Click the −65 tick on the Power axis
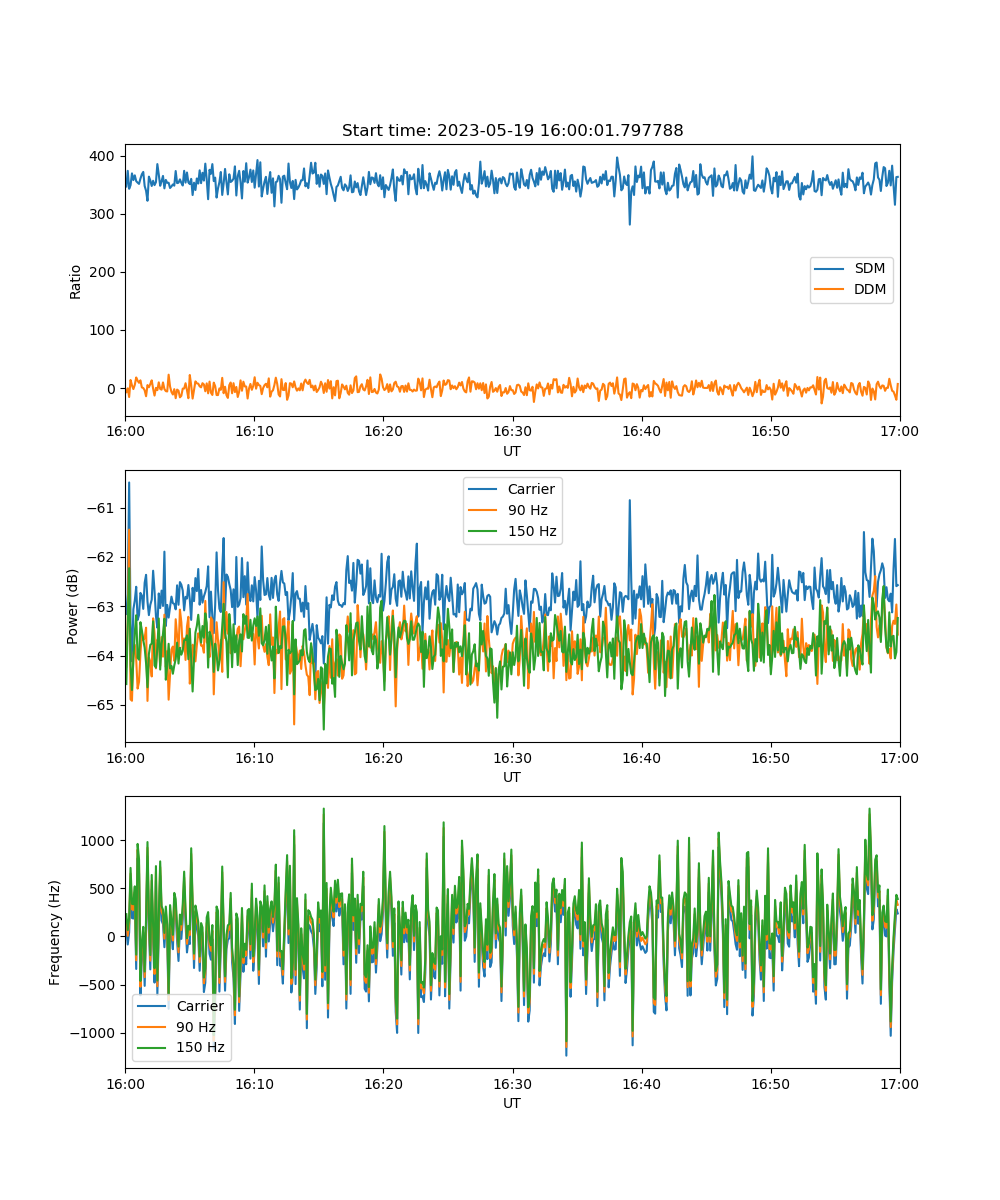Screen dimensions: 1000x1200 102,705
